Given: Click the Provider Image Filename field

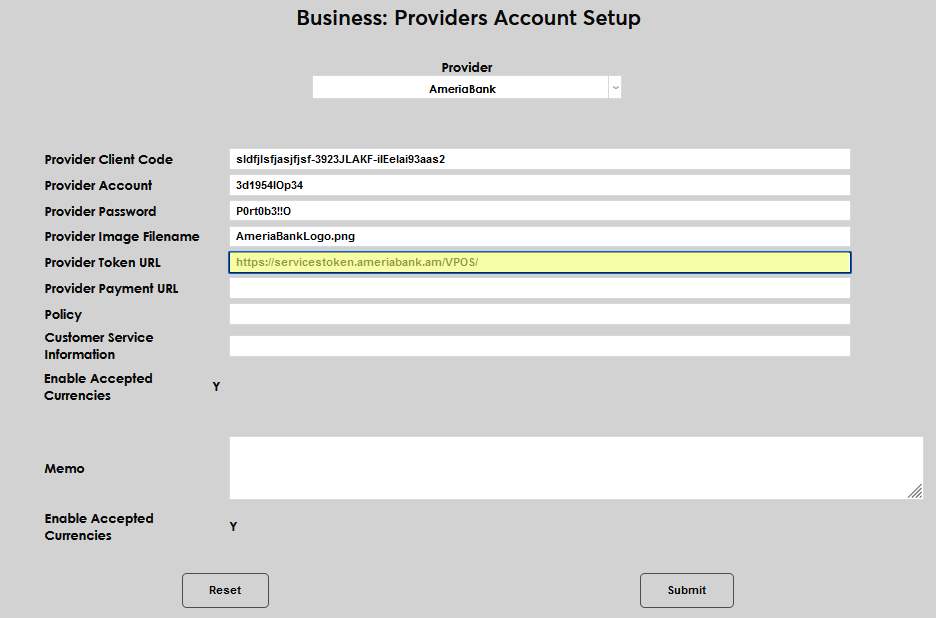Looking at the screenshot, I should [539, 237].
